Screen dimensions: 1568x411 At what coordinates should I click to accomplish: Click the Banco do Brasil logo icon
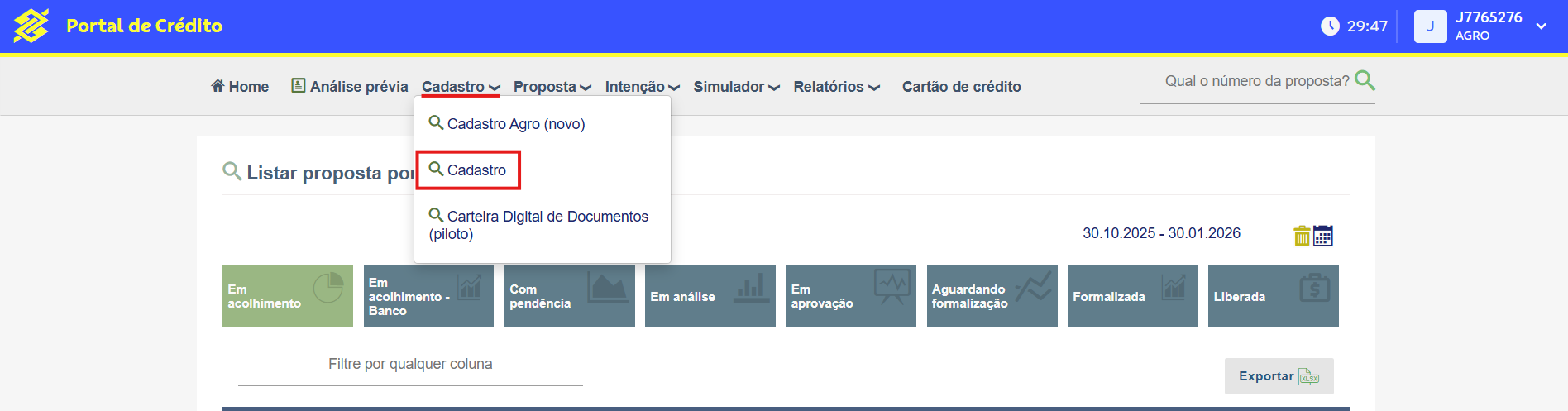31,26
